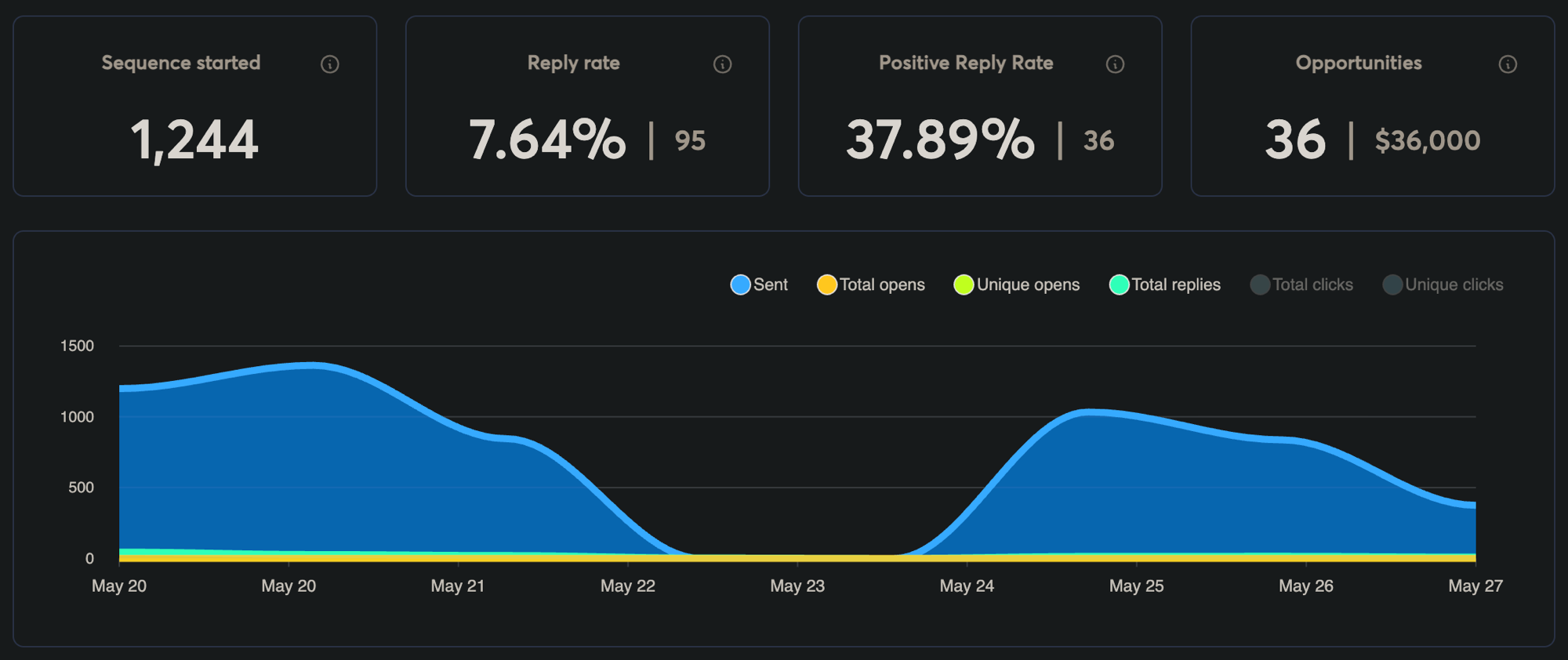Viewport: 1568px width, 660px height.
Task: Click the 7.64% reply rate value
Action: (x=547, y=140)
